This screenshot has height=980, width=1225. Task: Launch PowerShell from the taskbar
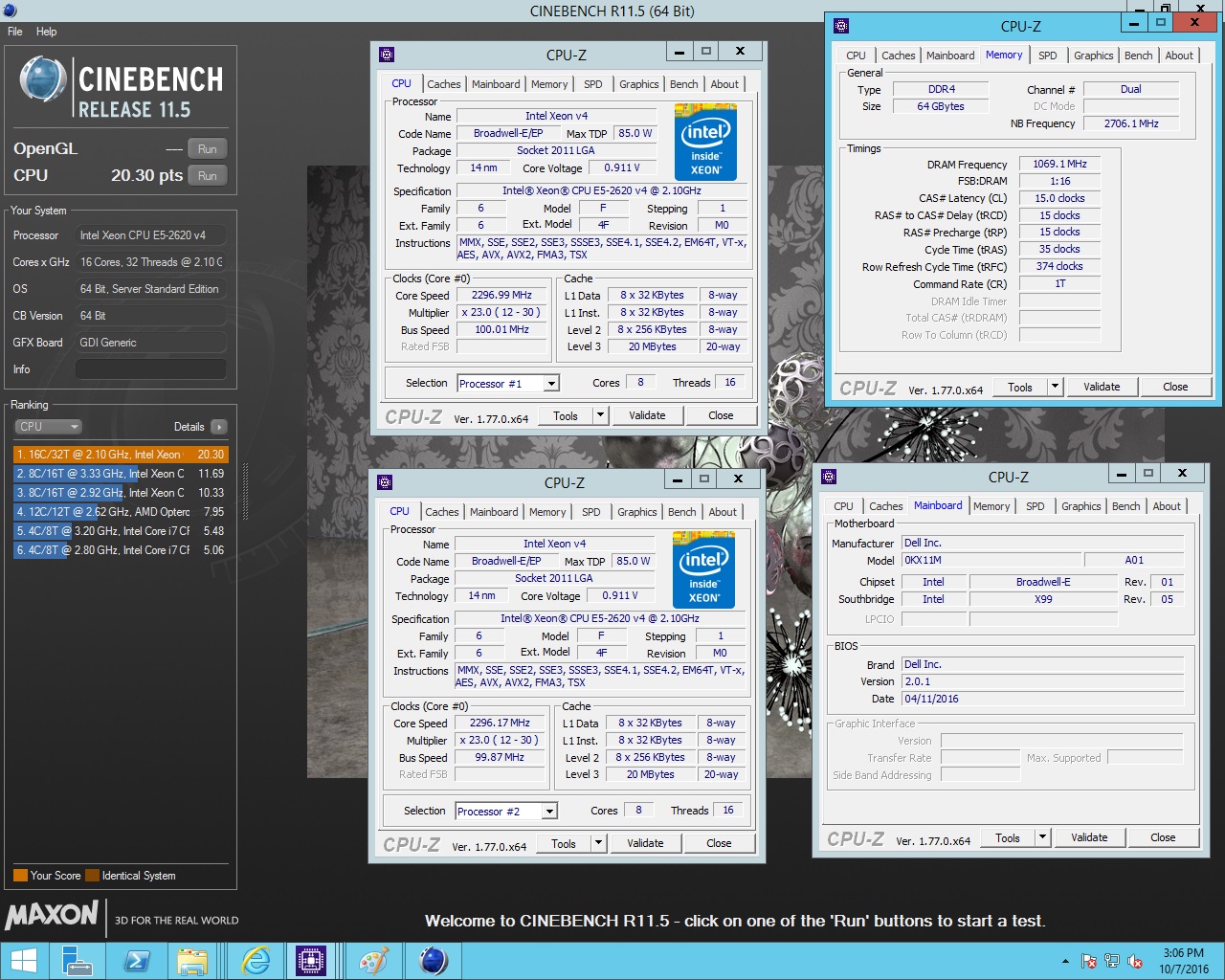pyautogui.click(x=137, y=961)
